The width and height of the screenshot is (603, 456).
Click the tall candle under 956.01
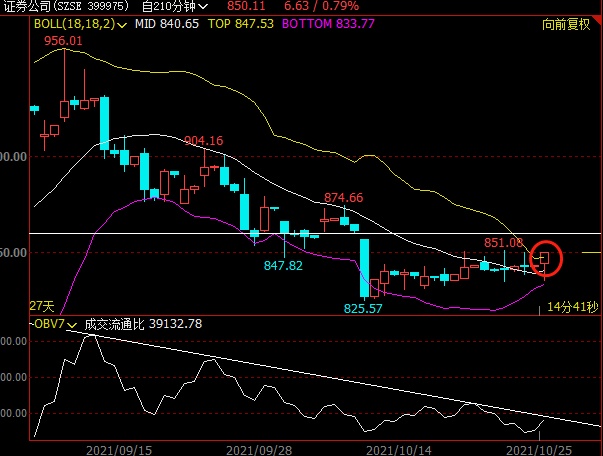click(x=65, y=110)
